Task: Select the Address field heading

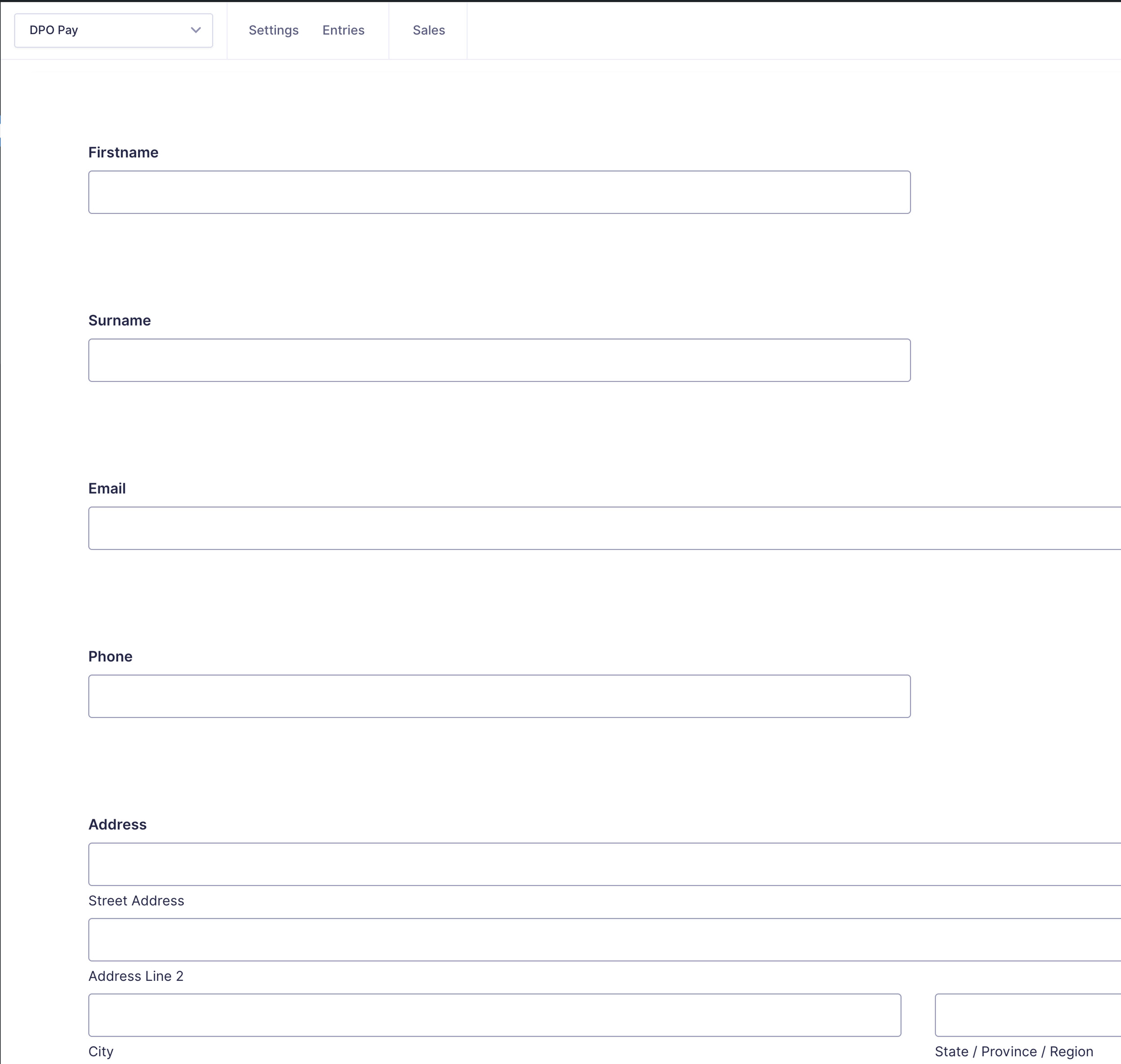Action: (117, 824)
